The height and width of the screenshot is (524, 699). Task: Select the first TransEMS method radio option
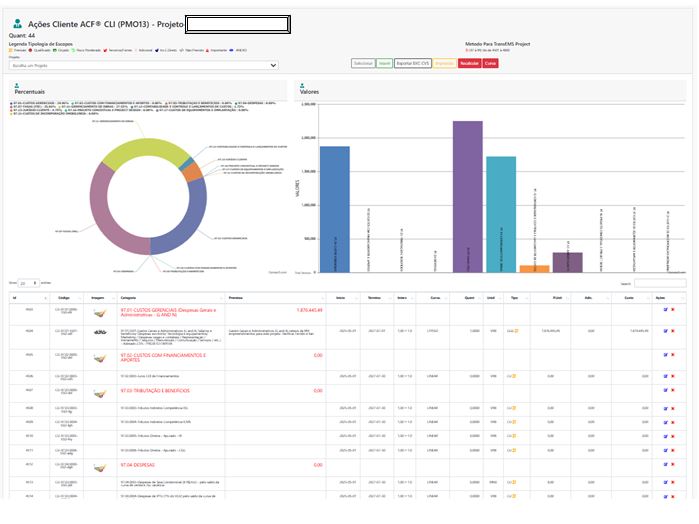(x=468, y=50)
